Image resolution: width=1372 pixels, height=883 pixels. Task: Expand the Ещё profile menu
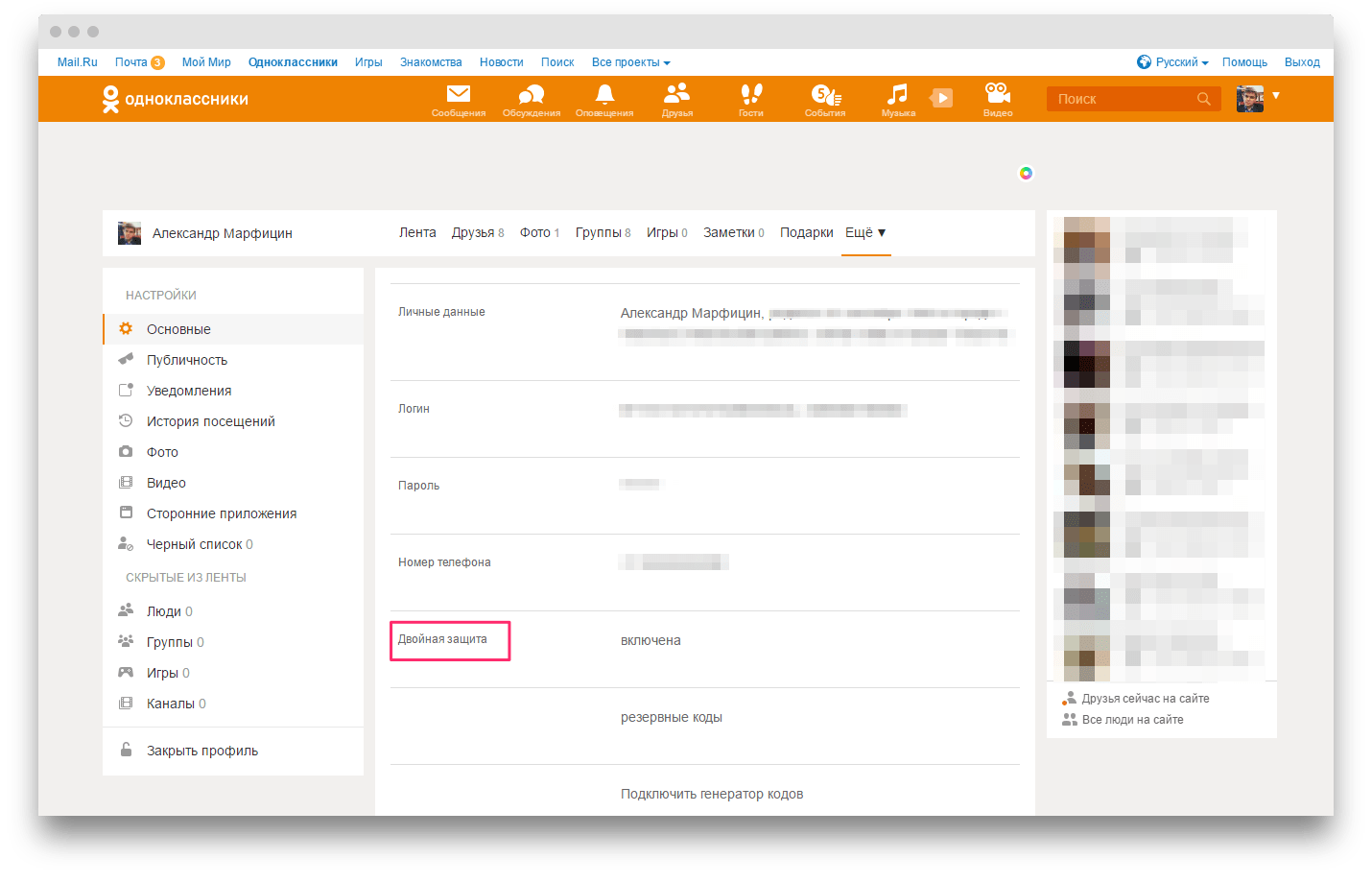coord(865,232)
